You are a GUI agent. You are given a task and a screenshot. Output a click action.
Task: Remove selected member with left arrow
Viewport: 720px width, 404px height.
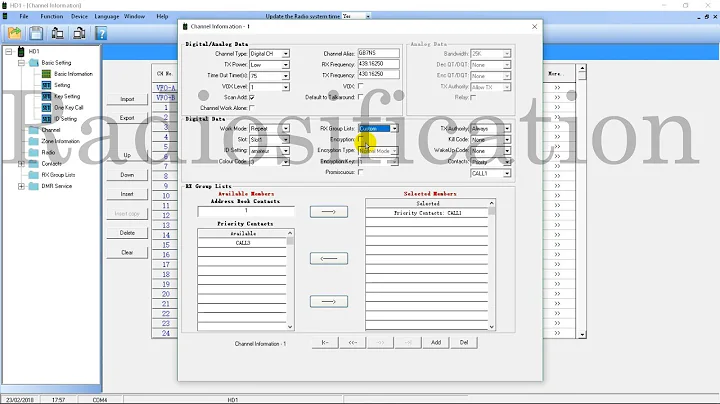click(329, 258)
